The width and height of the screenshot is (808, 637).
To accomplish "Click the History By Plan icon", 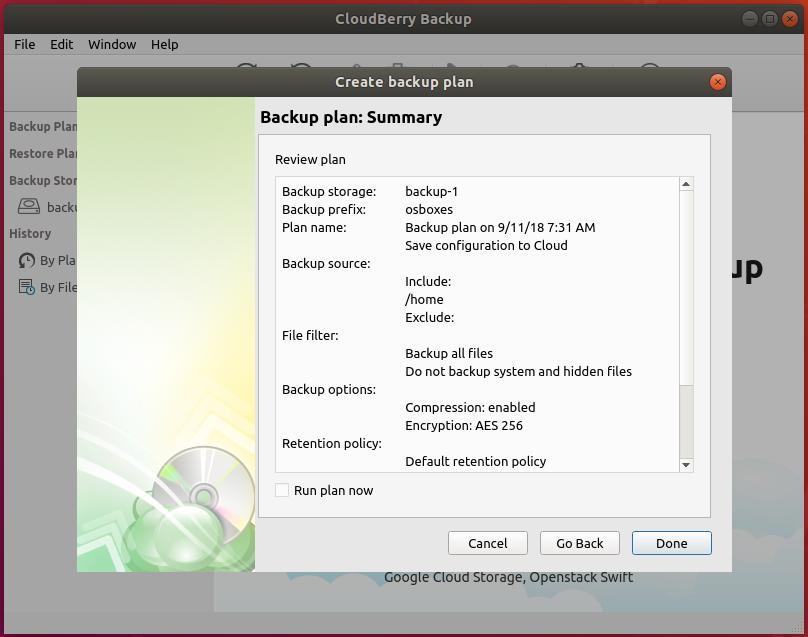I will point(27,260).
